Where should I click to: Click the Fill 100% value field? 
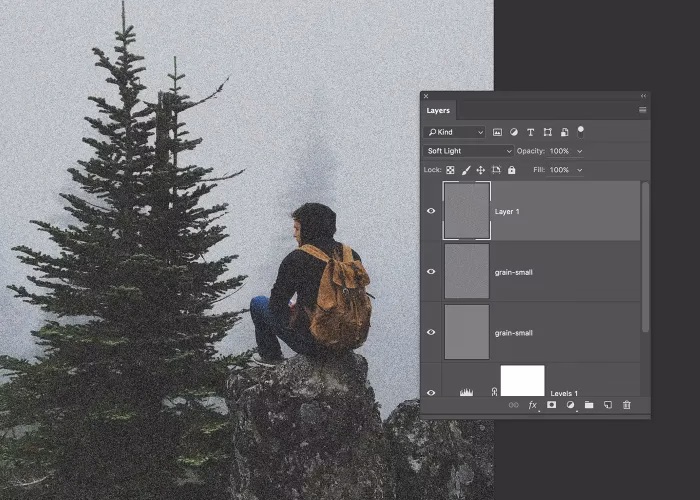click(x=559, y=170)
